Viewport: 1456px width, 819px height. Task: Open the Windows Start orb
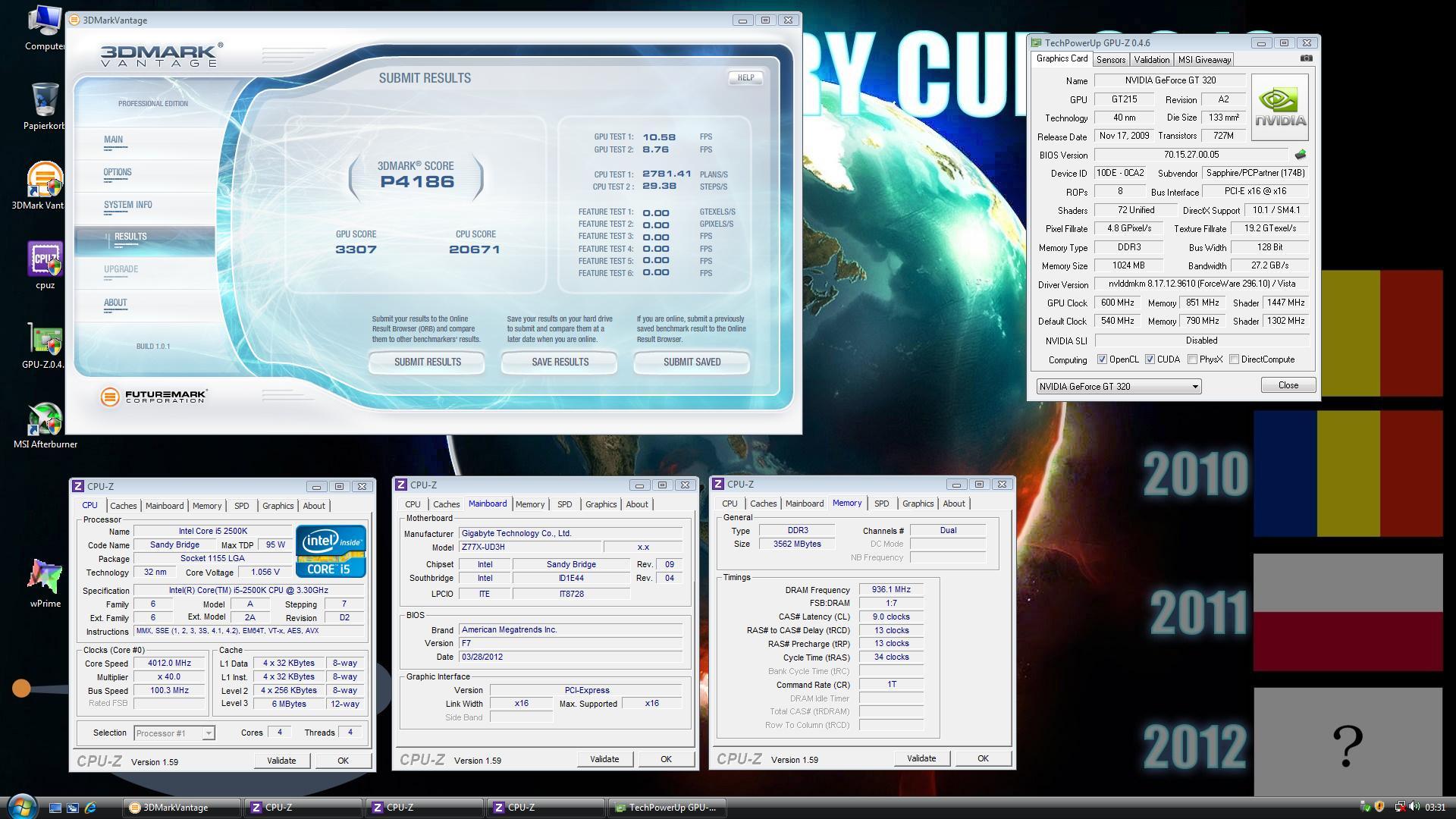coord(21,806)
